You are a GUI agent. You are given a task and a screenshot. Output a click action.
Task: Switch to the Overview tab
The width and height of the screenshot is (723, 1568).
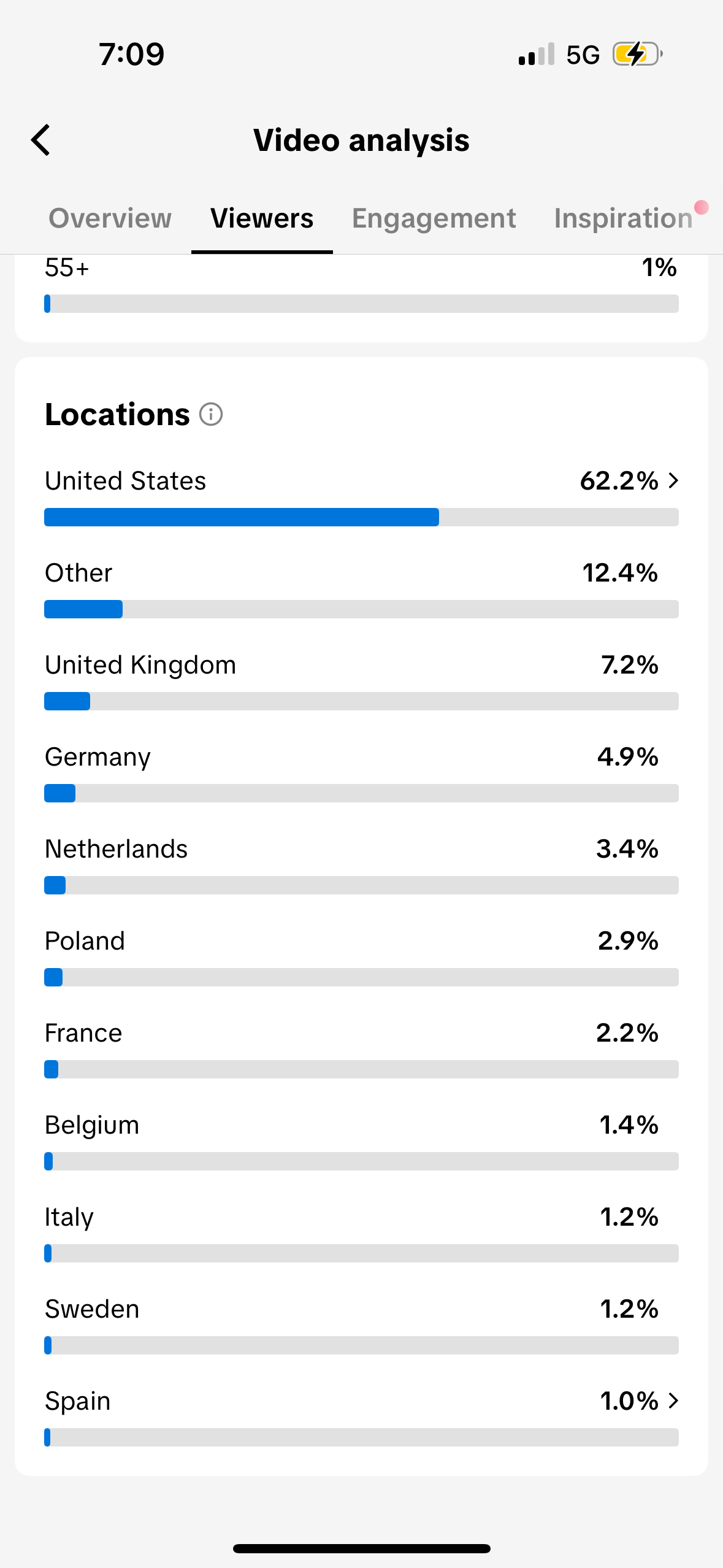pyautogui.click(x=110, y=218)
